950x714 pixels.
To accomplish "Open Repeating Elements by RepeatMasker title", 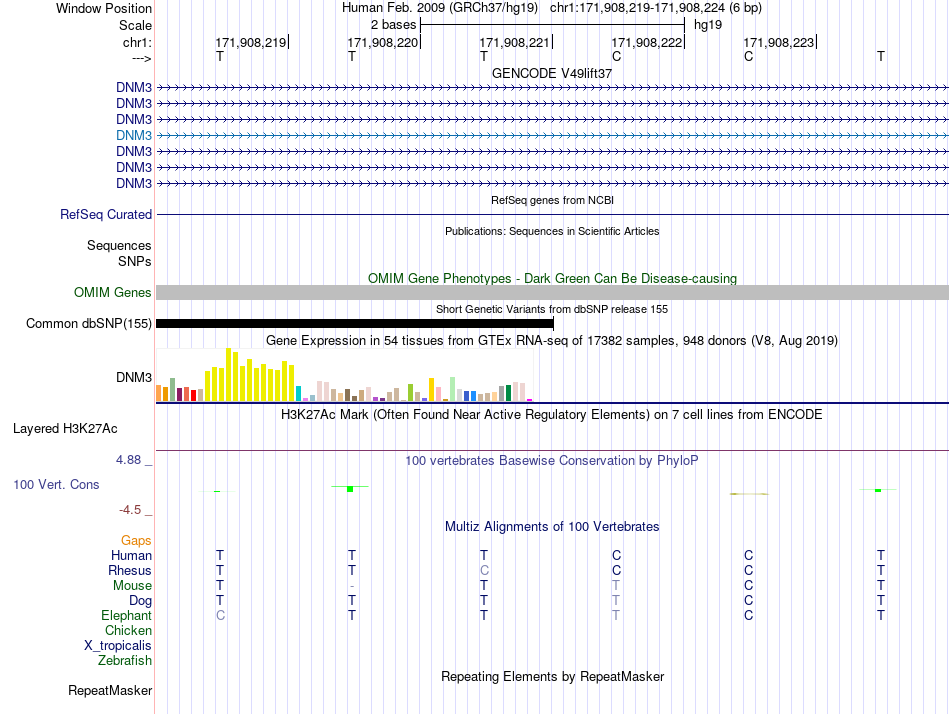I will point(552,676).
